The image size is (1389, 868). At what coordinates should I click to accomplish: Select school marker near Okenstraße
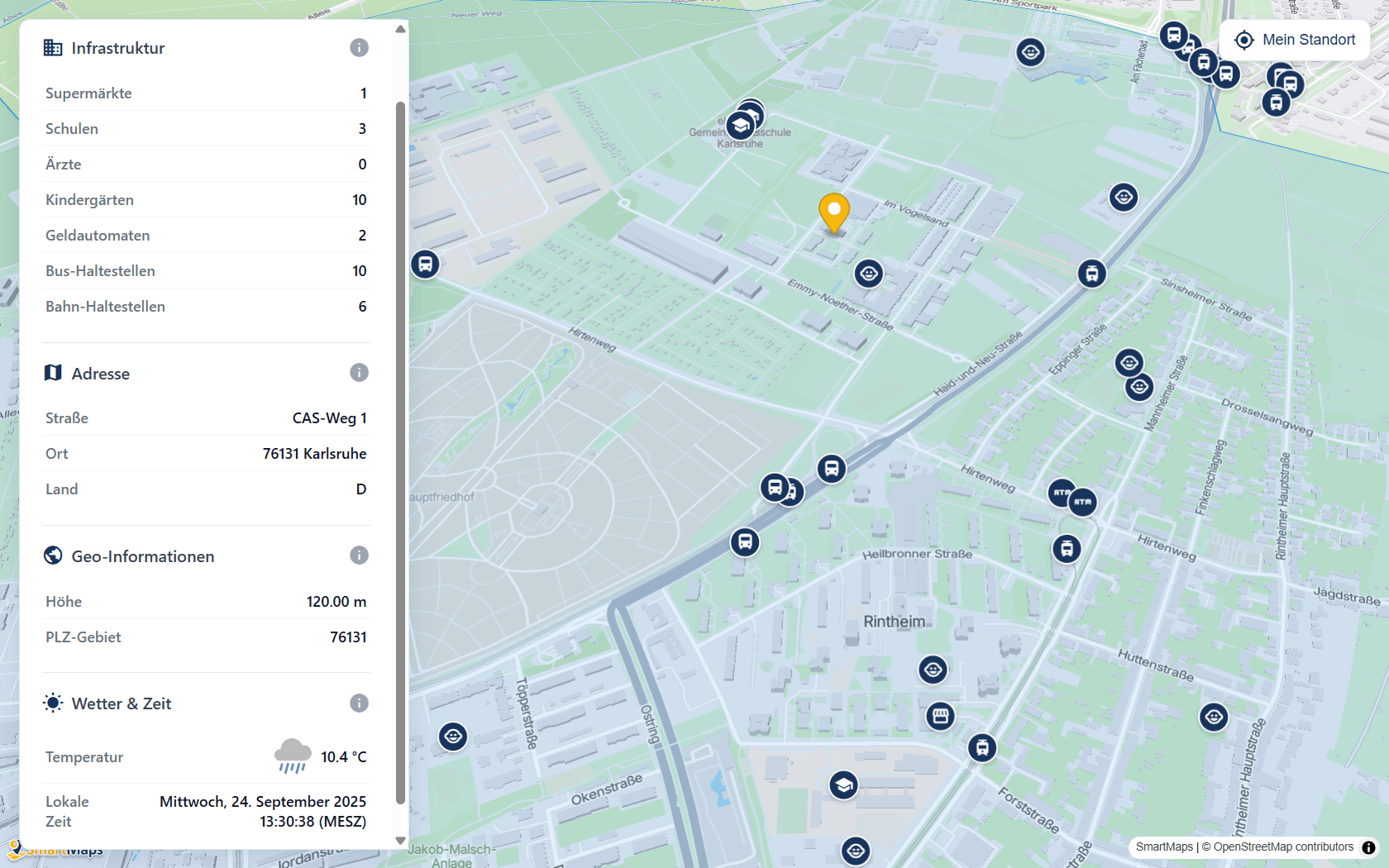843,785
